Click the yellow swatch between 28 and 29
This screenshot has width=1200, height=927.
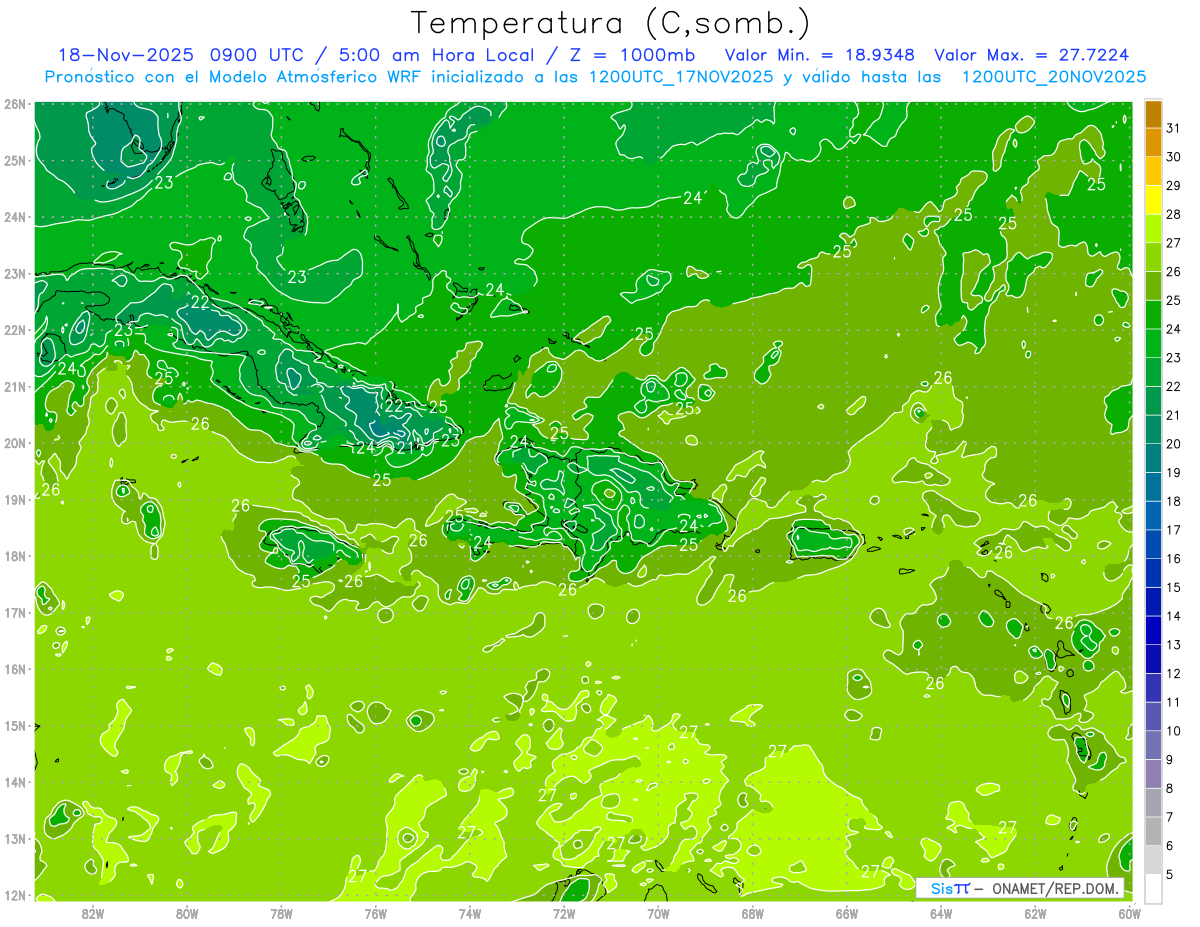coord(1153,200)
